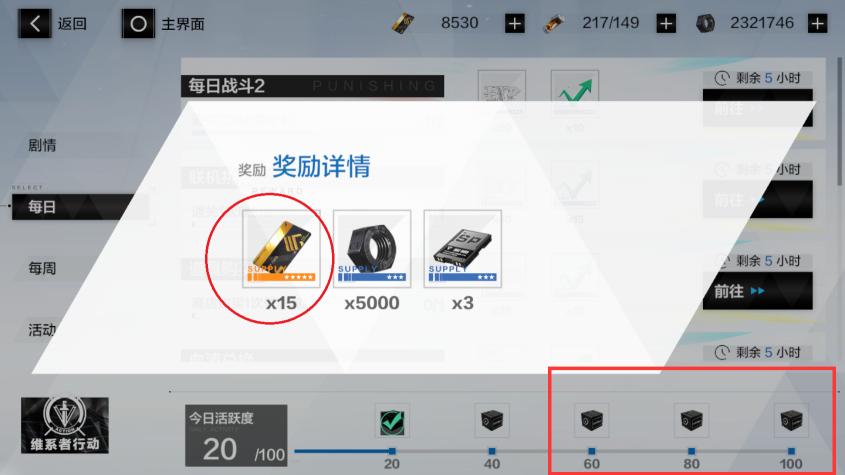Tap the back arrow icon labeled 返回
This screenshot has width=845, height=475.
pos(35,24)
